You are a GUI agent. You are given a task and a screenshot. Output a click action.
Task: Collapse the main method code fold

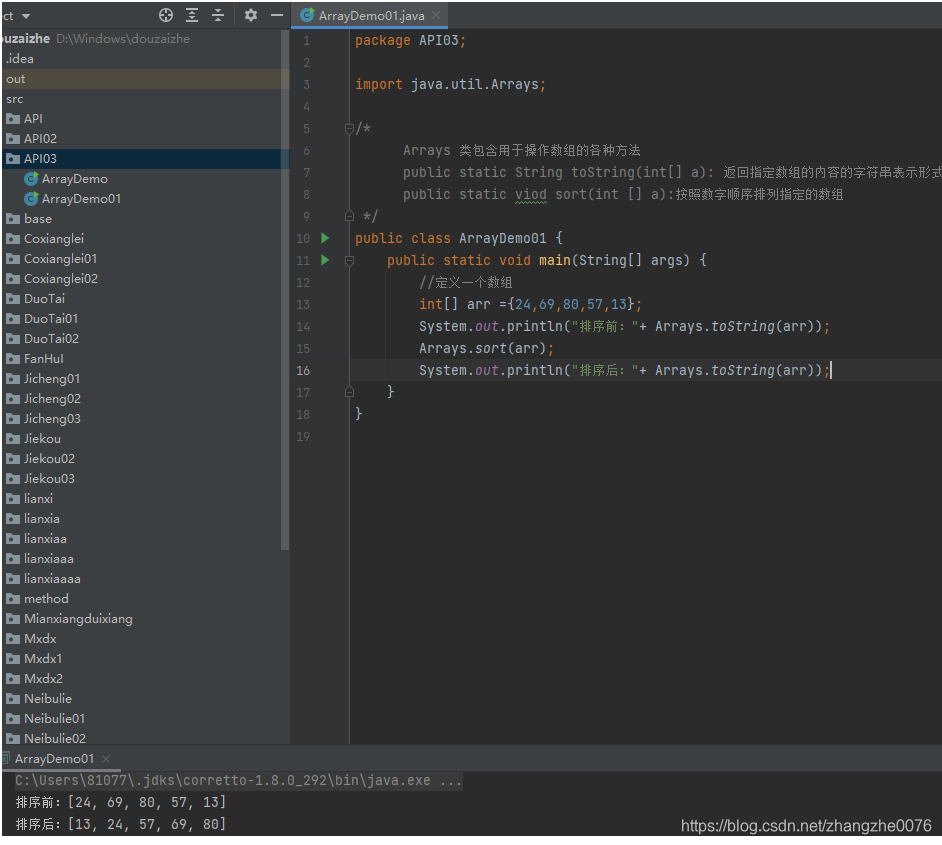[347, 260]
